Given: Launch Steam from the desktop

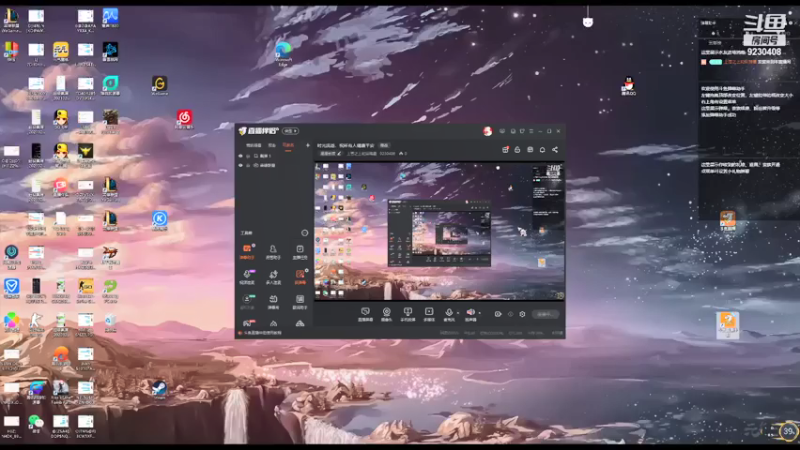Looking at the screenshot, I should click(160, 390).
